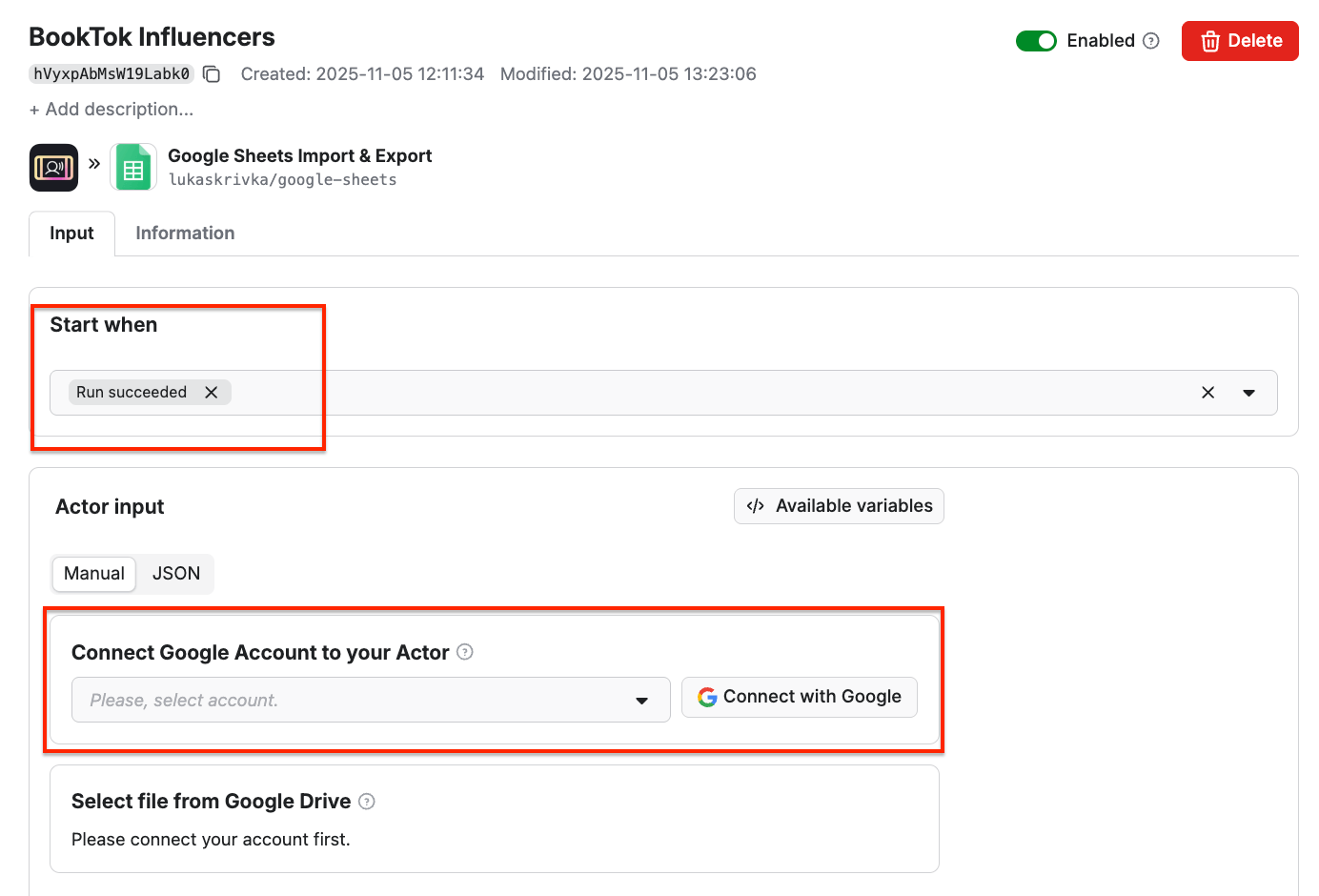Viewport: 1319px width, 896px height.
Task: Click the trash icon inside the Delete button
Action: 1210,41
